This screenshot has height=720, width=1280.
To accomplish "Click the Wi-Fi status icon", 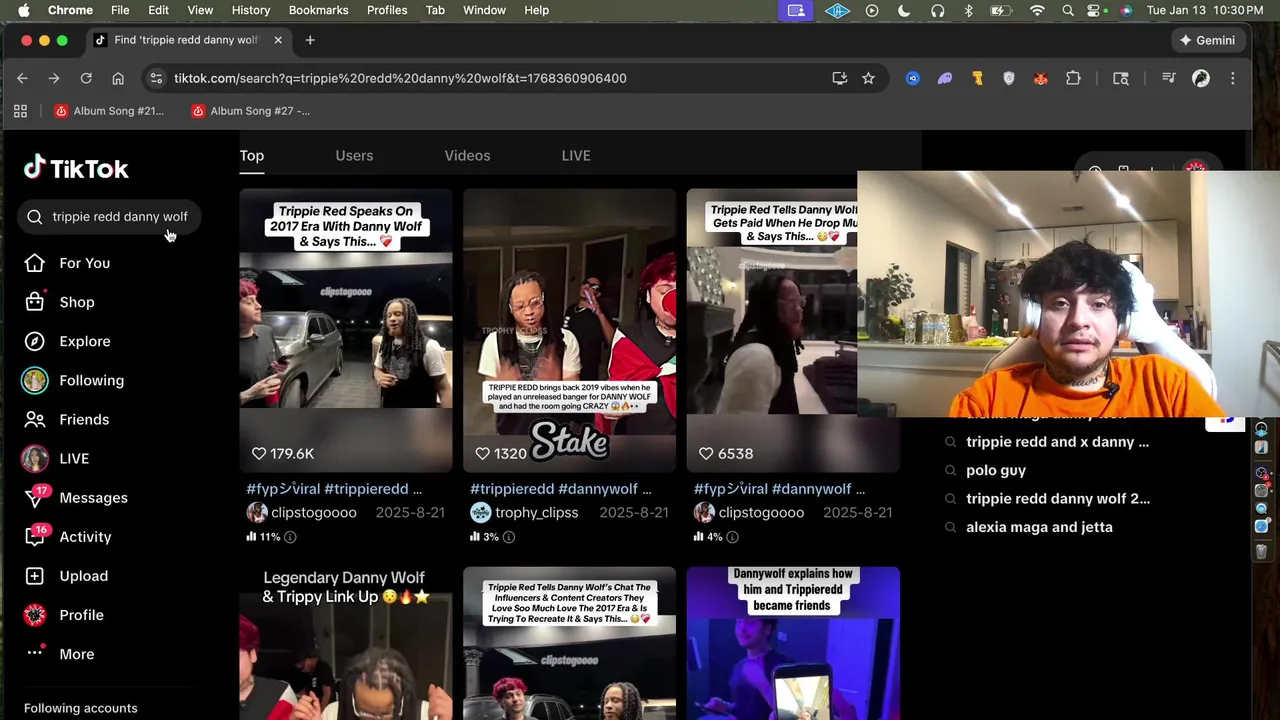I will (1037, 10).
